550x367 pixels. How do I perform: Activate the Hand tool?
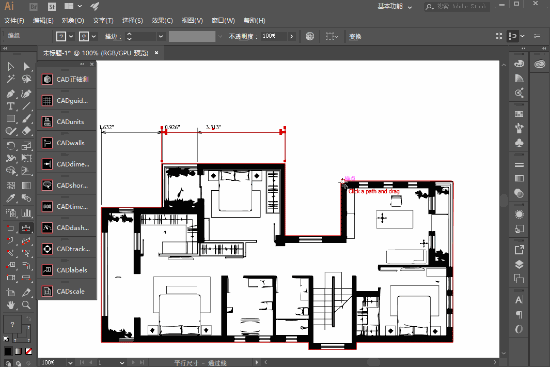click(x=10, y=305)
